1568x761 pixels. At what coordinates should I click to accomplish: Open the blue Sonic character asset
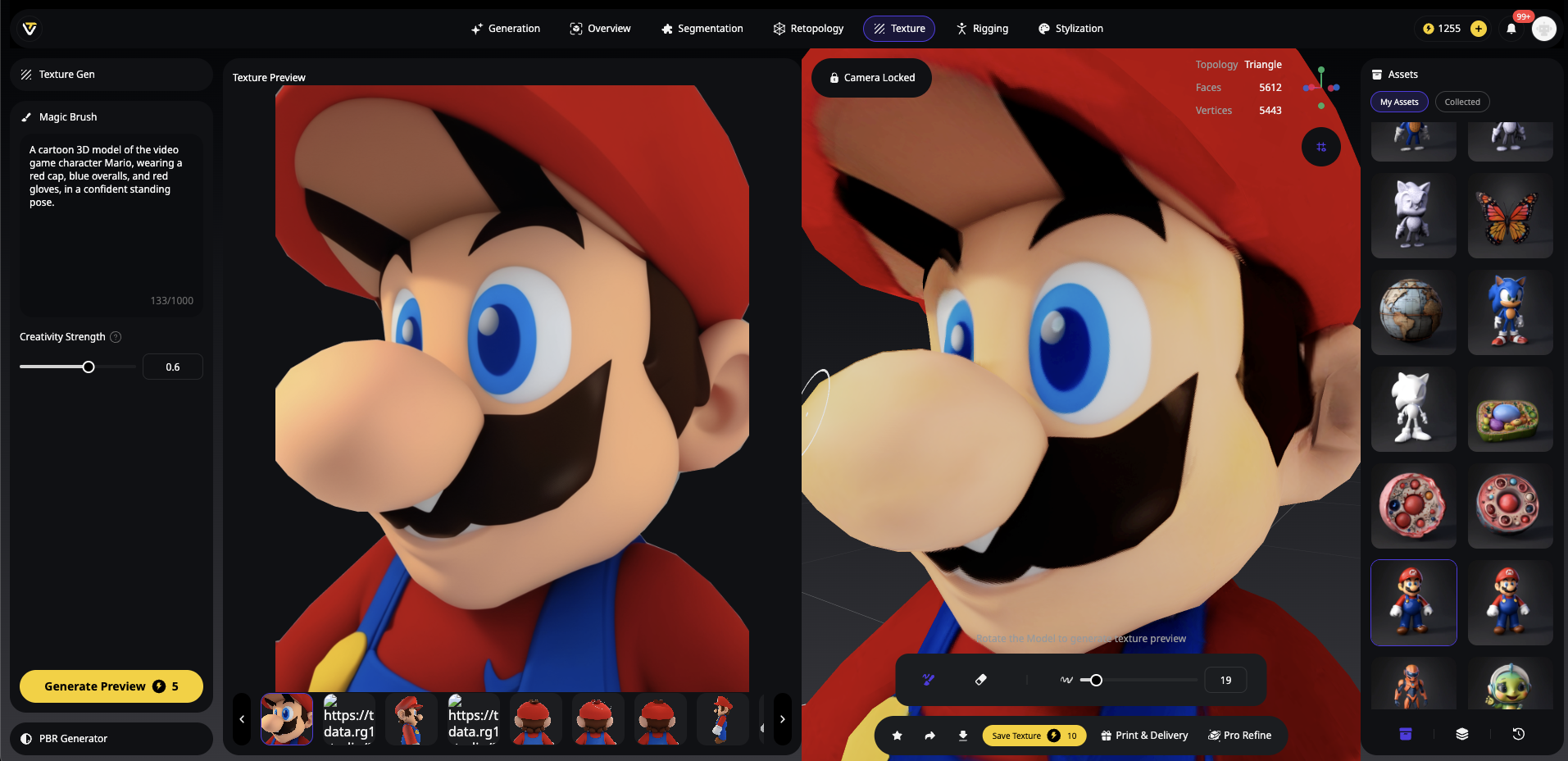1511,312
